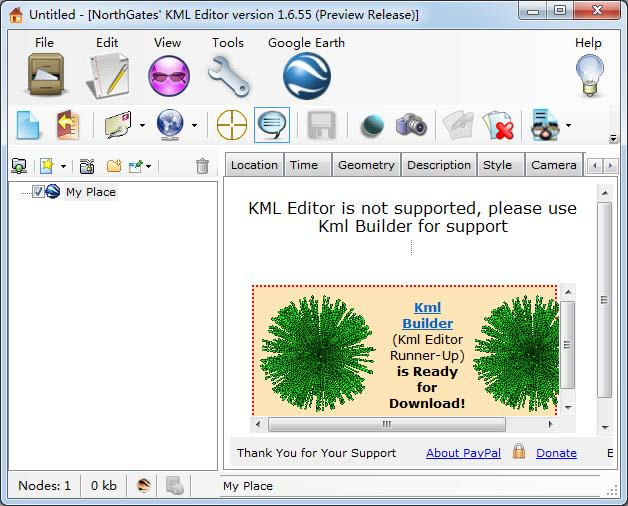Click the app house icon in title bar
This screenshot has width=628, height=506.
(16, 15)
